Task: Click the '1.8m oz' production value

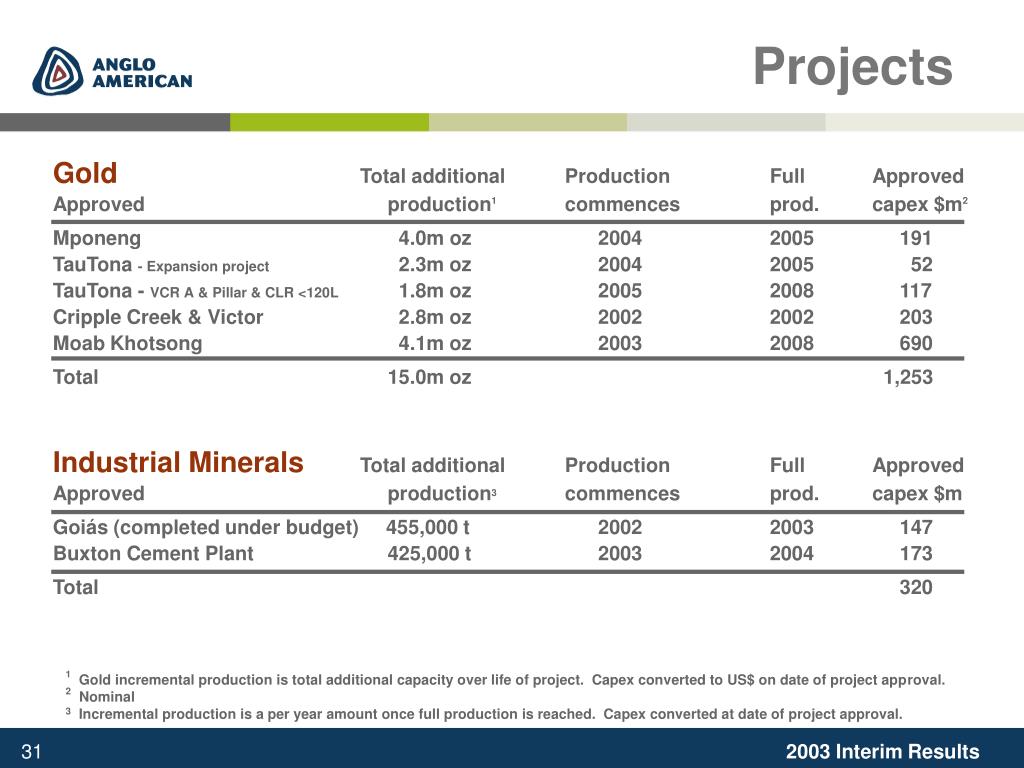Action: point(435,291)
